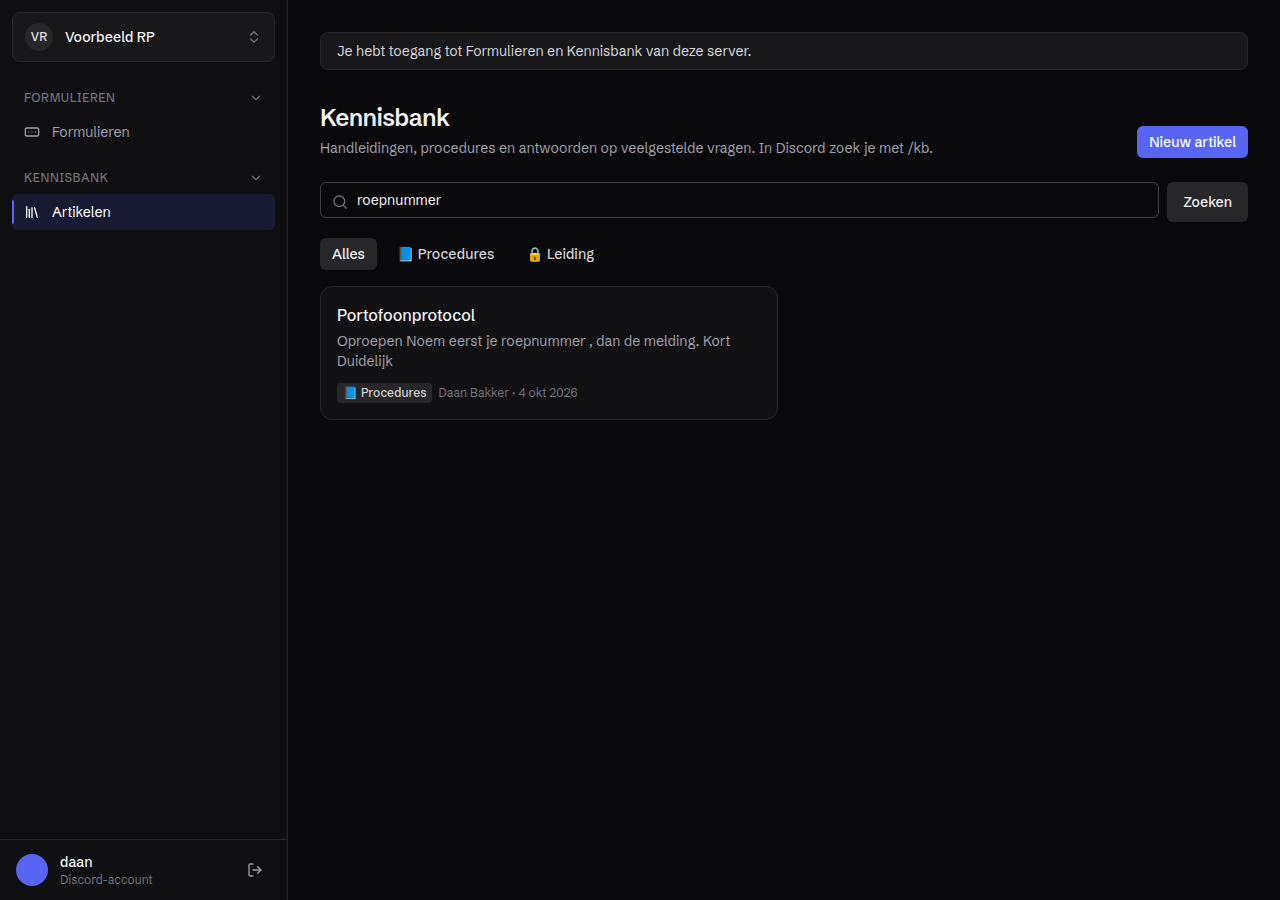Collapse the FORMULIEREN section chevron
The height and width of the screenshot is (900, 1280).
tap(256, 98)
